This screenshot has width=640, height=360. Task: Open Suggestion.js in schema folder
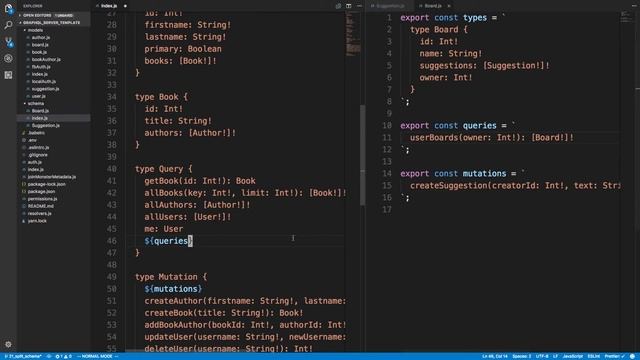45,125
